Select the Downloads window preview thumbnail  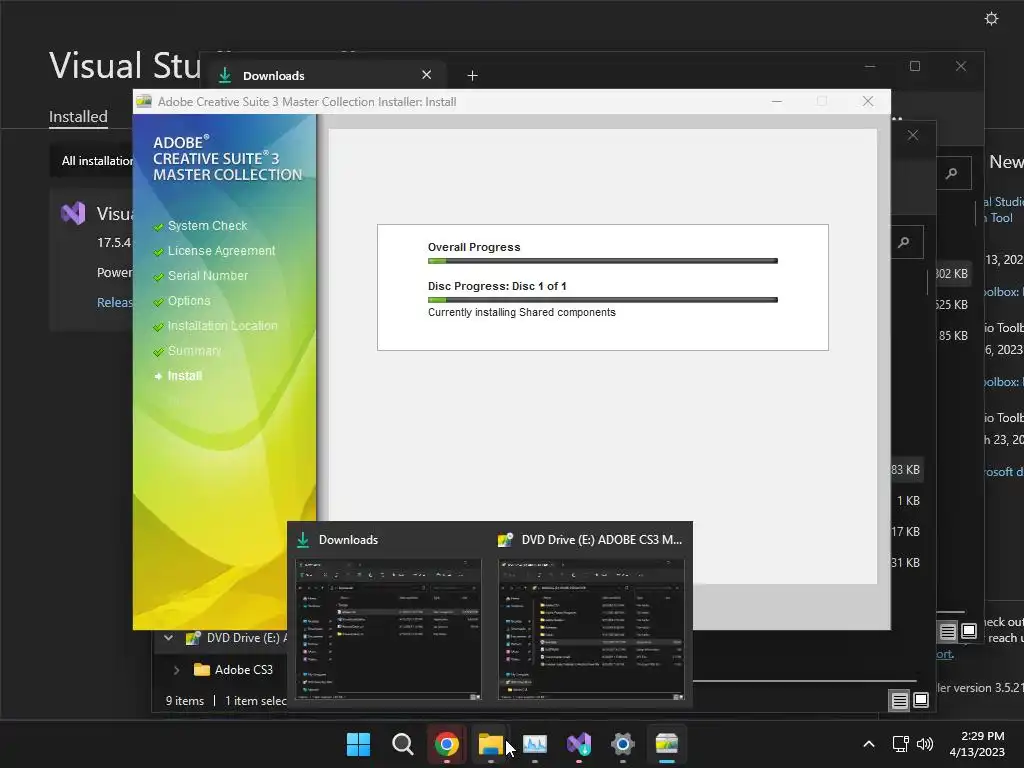tap(389, 630)
